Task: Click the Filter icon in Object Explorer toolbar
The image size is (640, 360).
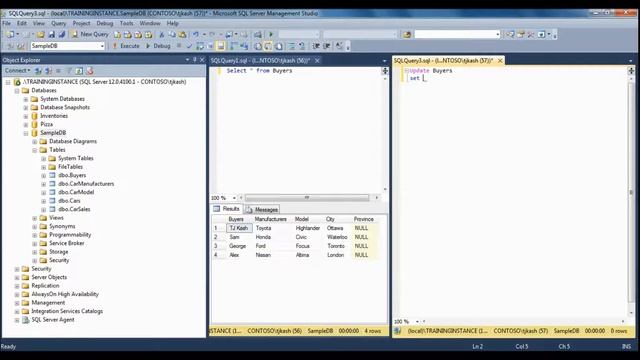Action: click(x=69, y=71)
